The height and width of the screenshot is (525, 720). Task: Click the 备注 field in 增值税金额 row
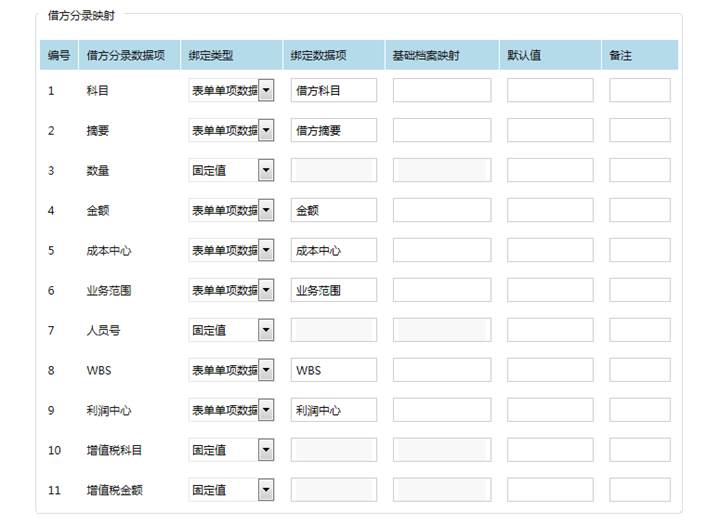(x=640, y=490)
